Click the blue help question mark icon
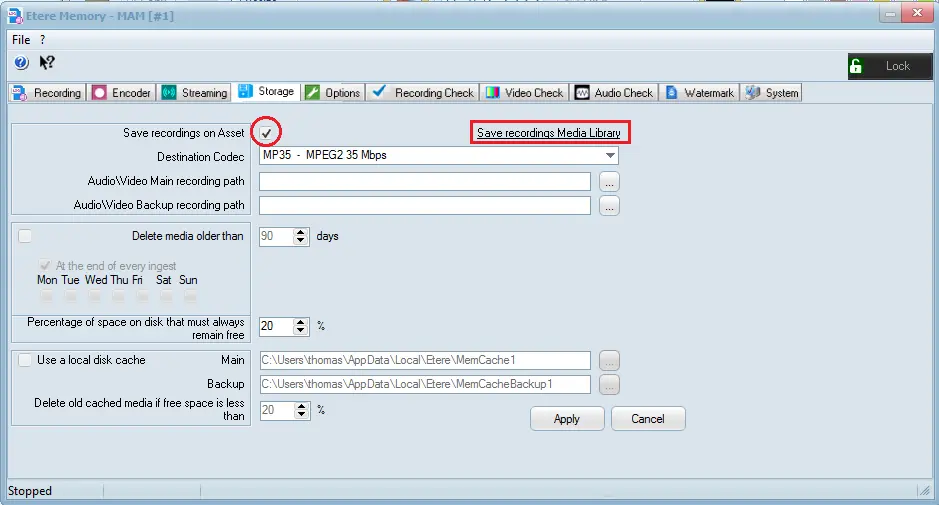Viewport: 939px width, 505px height. (x=21, y=63)
